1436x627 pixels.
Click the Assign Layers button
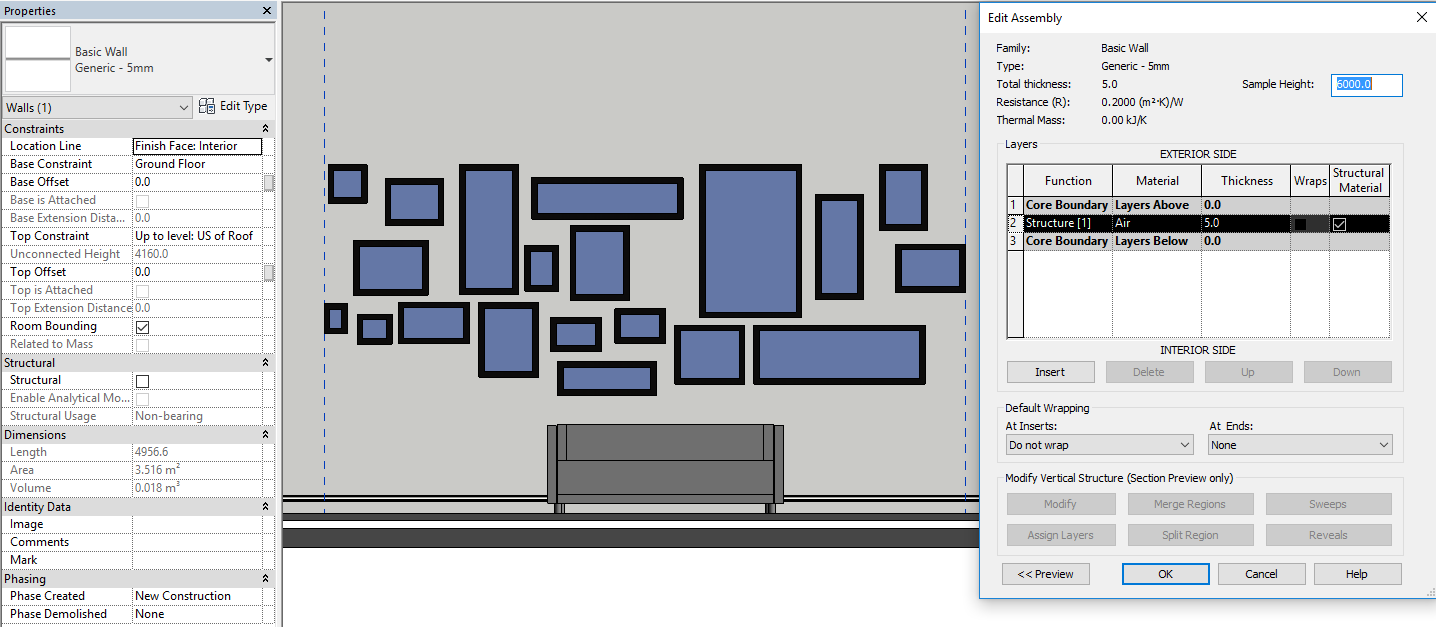coord(1060,534)
